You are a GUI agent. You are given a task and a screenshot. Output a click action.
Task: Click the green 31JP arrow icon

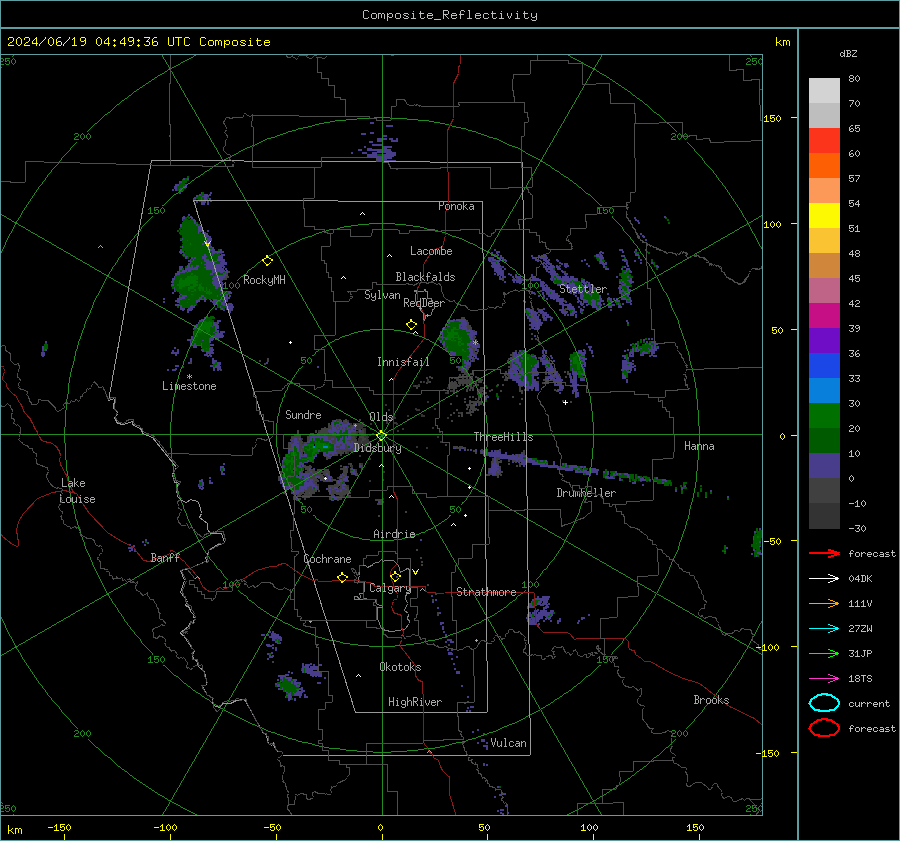[824, 653]
